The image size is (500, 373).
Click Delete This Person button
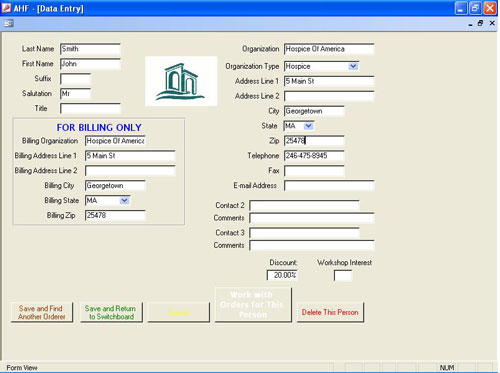tap(330, 312)
